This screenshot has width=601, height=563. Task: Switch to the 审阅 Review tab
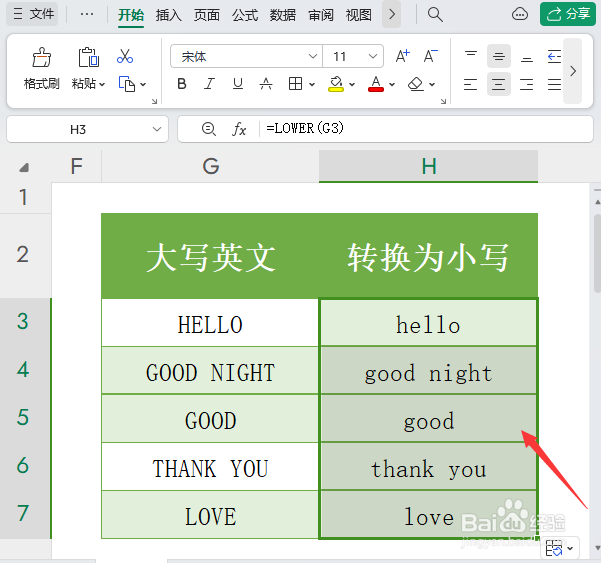coord(321,15)
